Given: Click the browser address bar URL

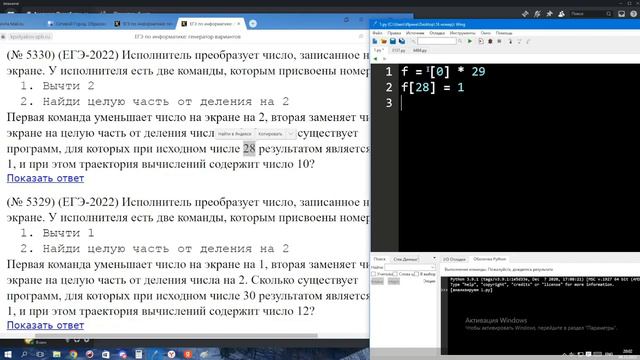Looking at the screenshot, I should tap(30, 37).
